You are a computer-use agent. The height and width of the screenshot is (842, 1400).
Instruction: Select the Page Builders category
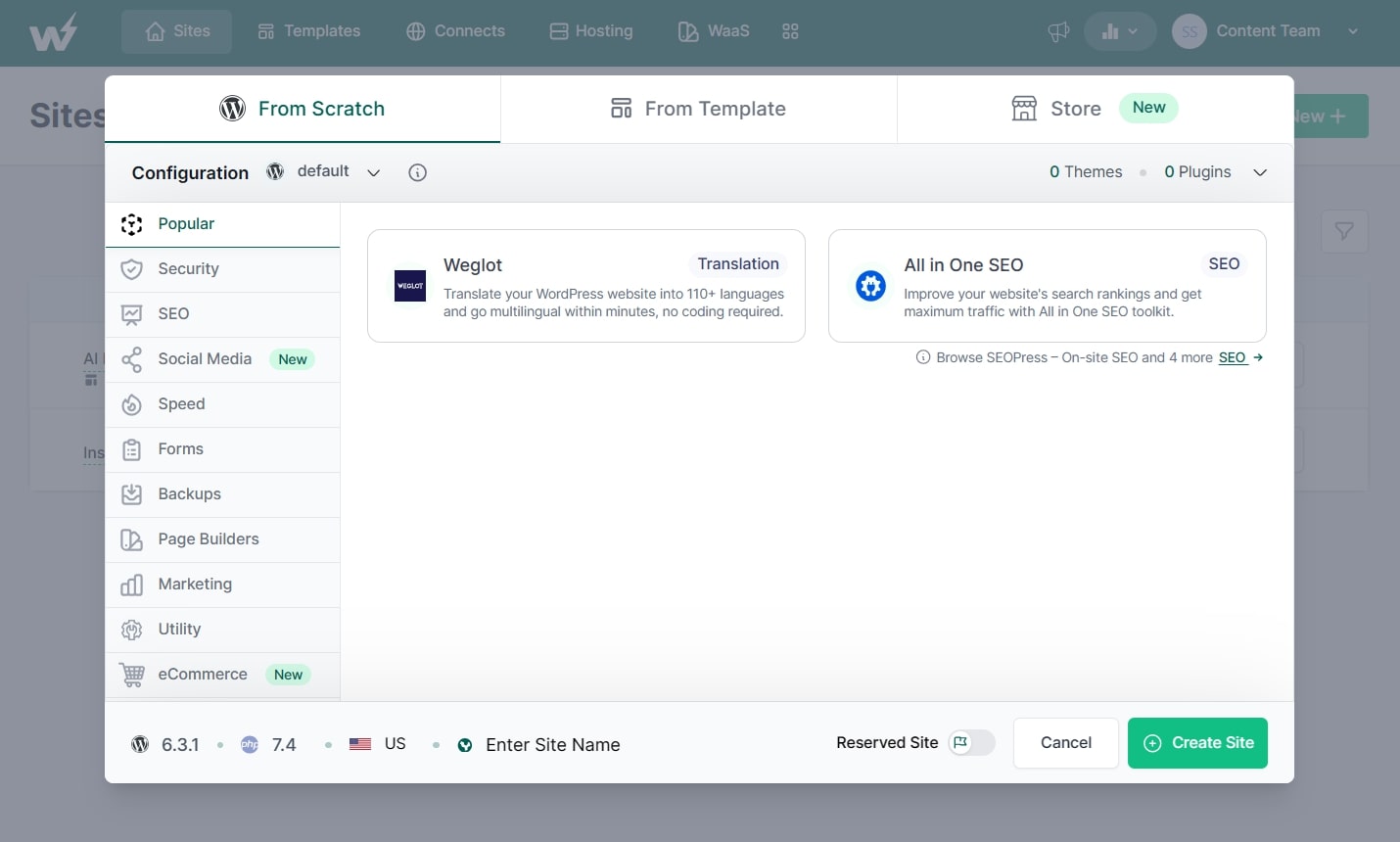[x=222, y=539]
